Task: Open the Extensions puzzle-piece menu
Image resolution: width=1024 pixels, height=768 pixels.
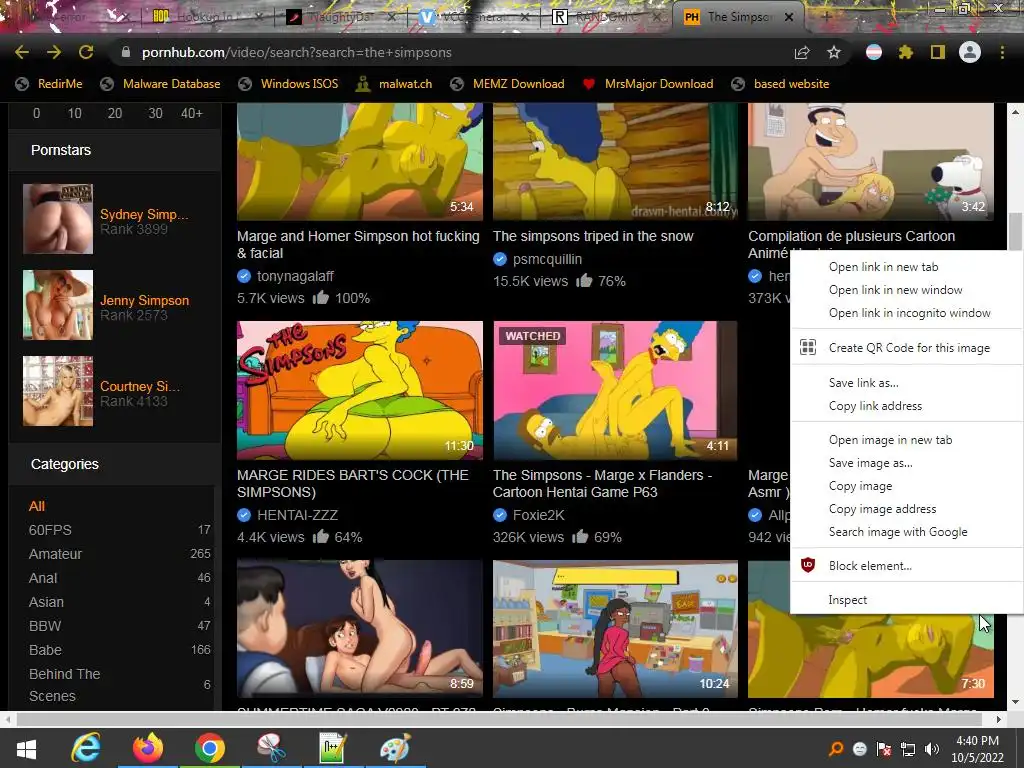Action: (906, 52)
